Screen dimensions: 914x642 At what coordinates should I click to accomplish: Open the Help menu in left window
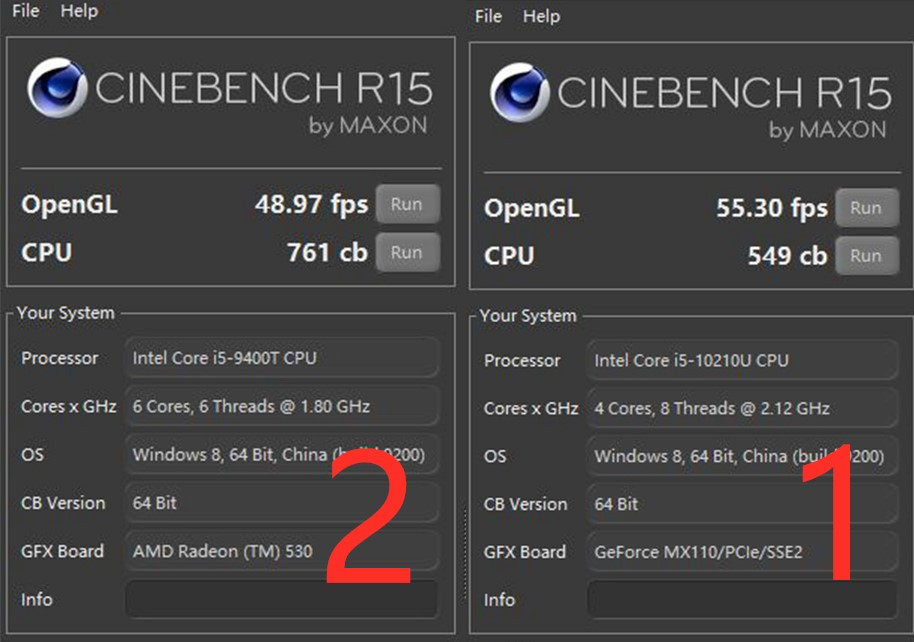coord(79,11)
